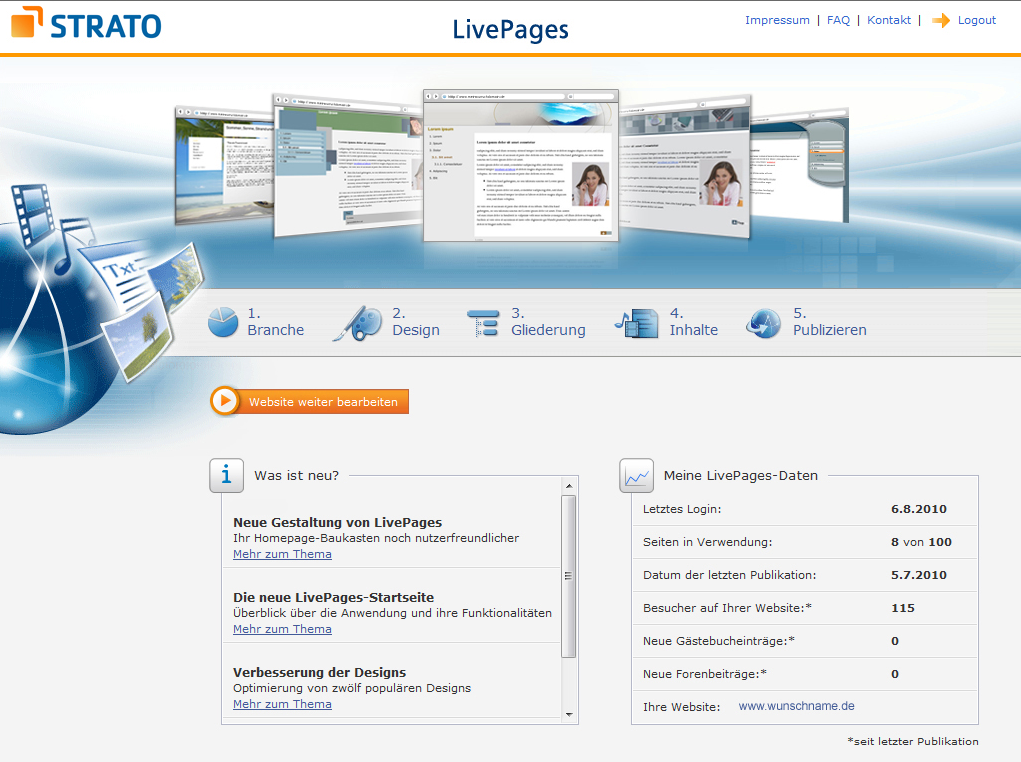
Task: Click the info icon next to Was ist neu?
Action: 226,475
